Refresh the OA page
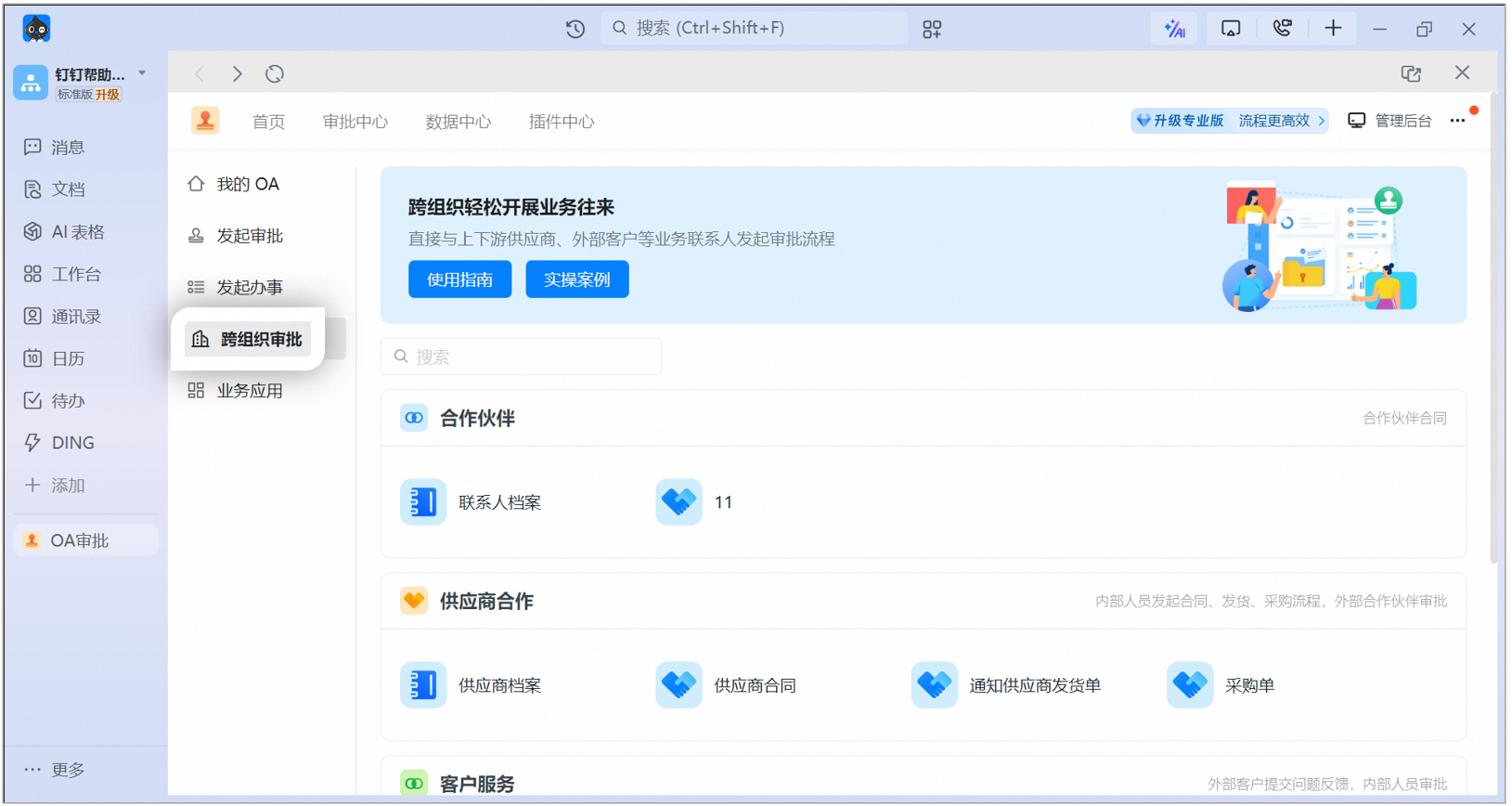Screen dimensions: 1512x806 275,73
